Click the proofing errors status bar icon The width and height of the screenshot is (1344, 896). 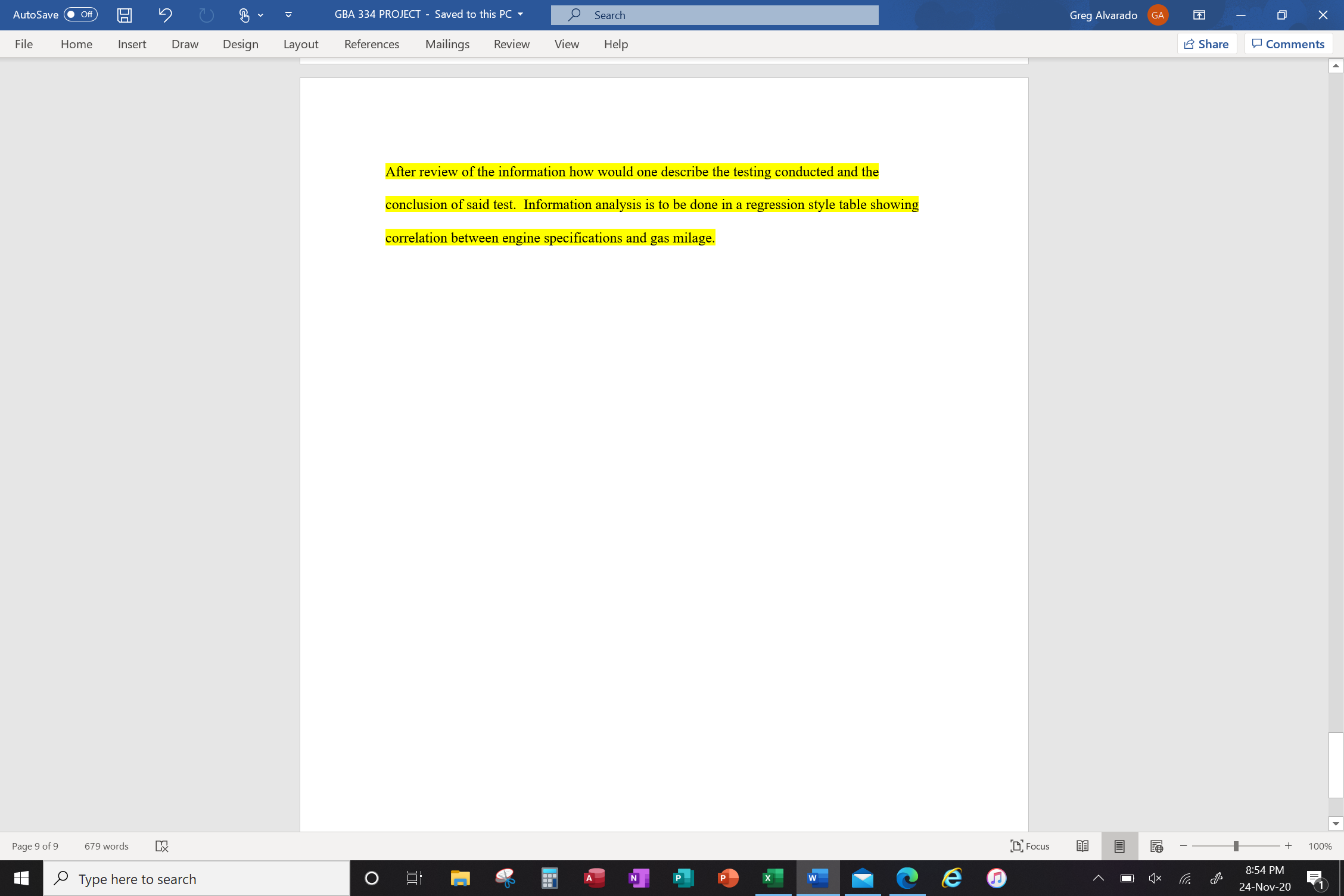(x=161, y=846)
